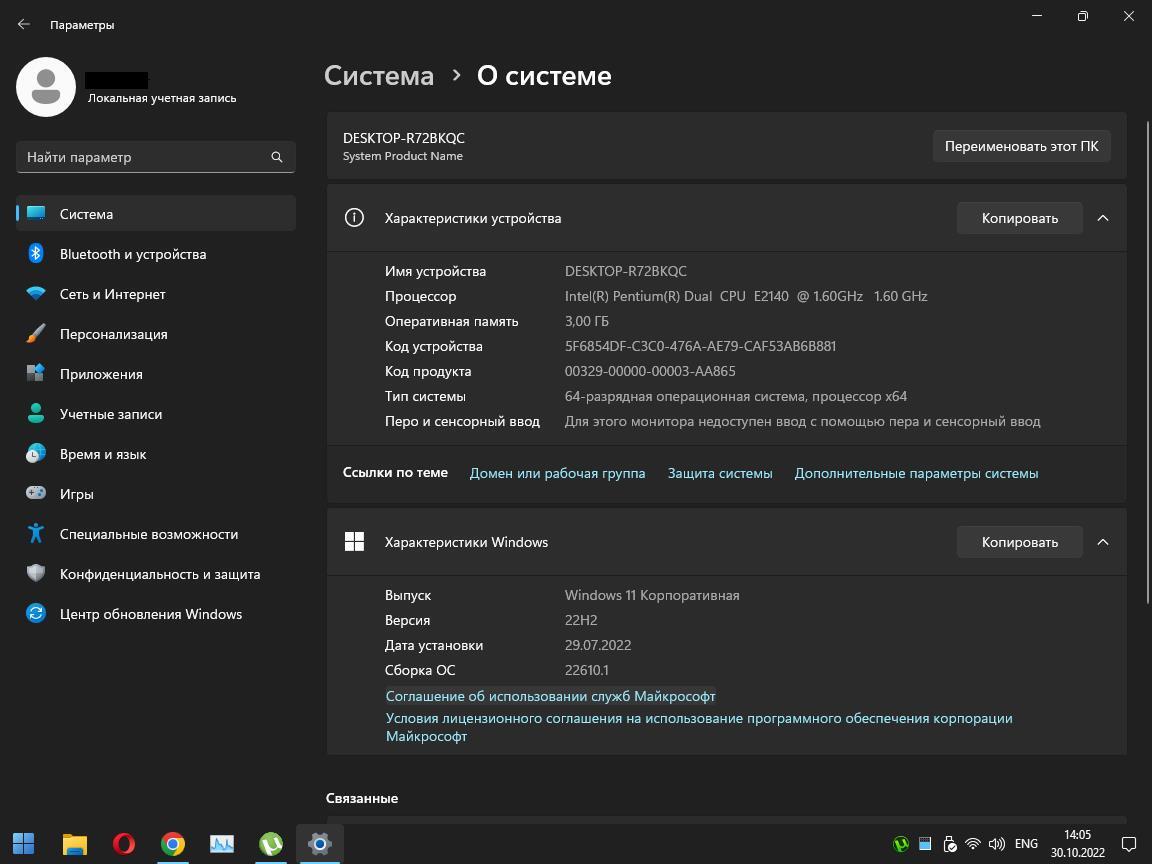Go back using the arrow next to Параметры
Screen dimensions: 1152x864
24,24
